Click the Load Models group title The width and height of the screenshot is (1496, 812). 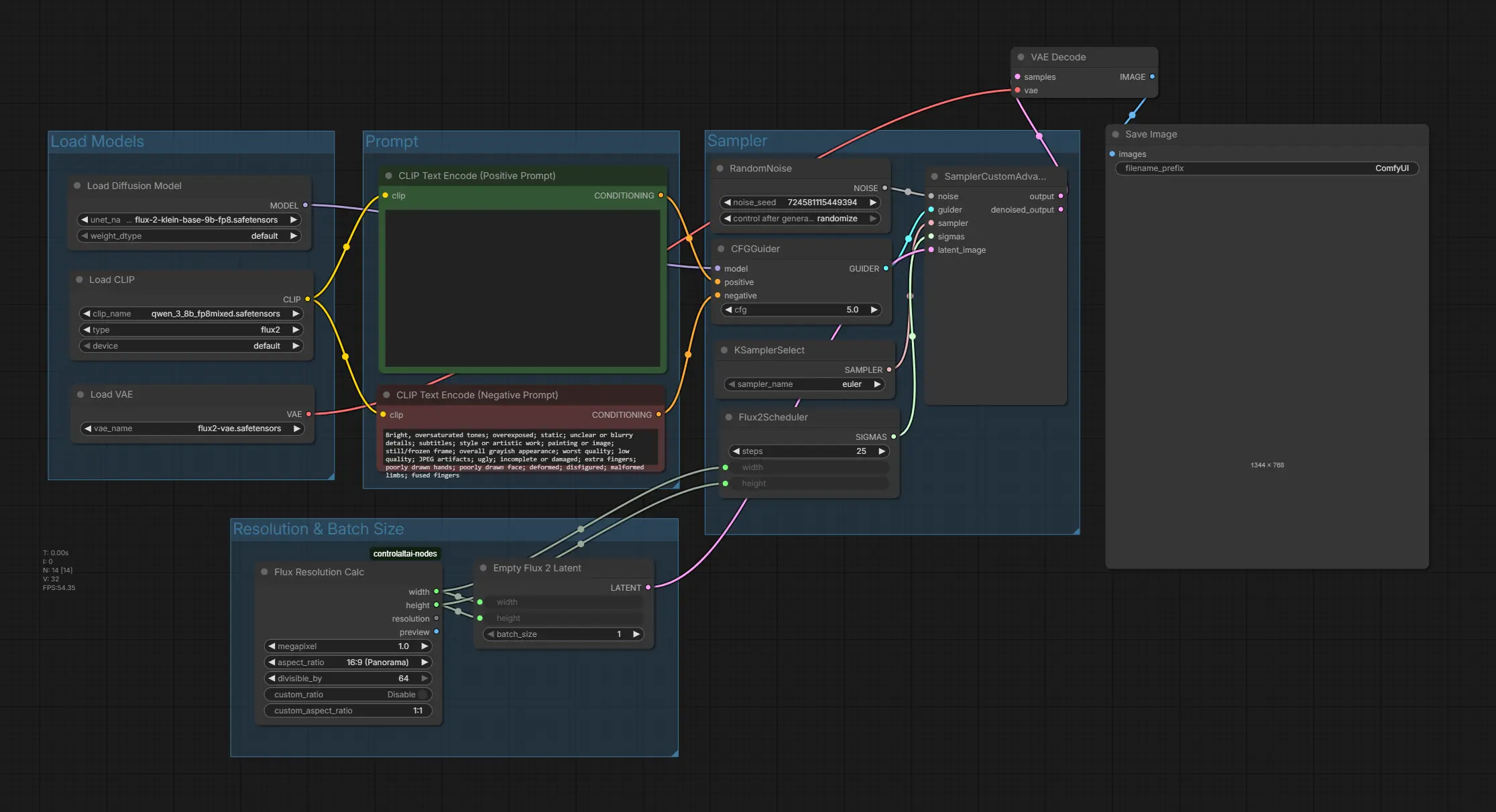[x=97, y=141]
